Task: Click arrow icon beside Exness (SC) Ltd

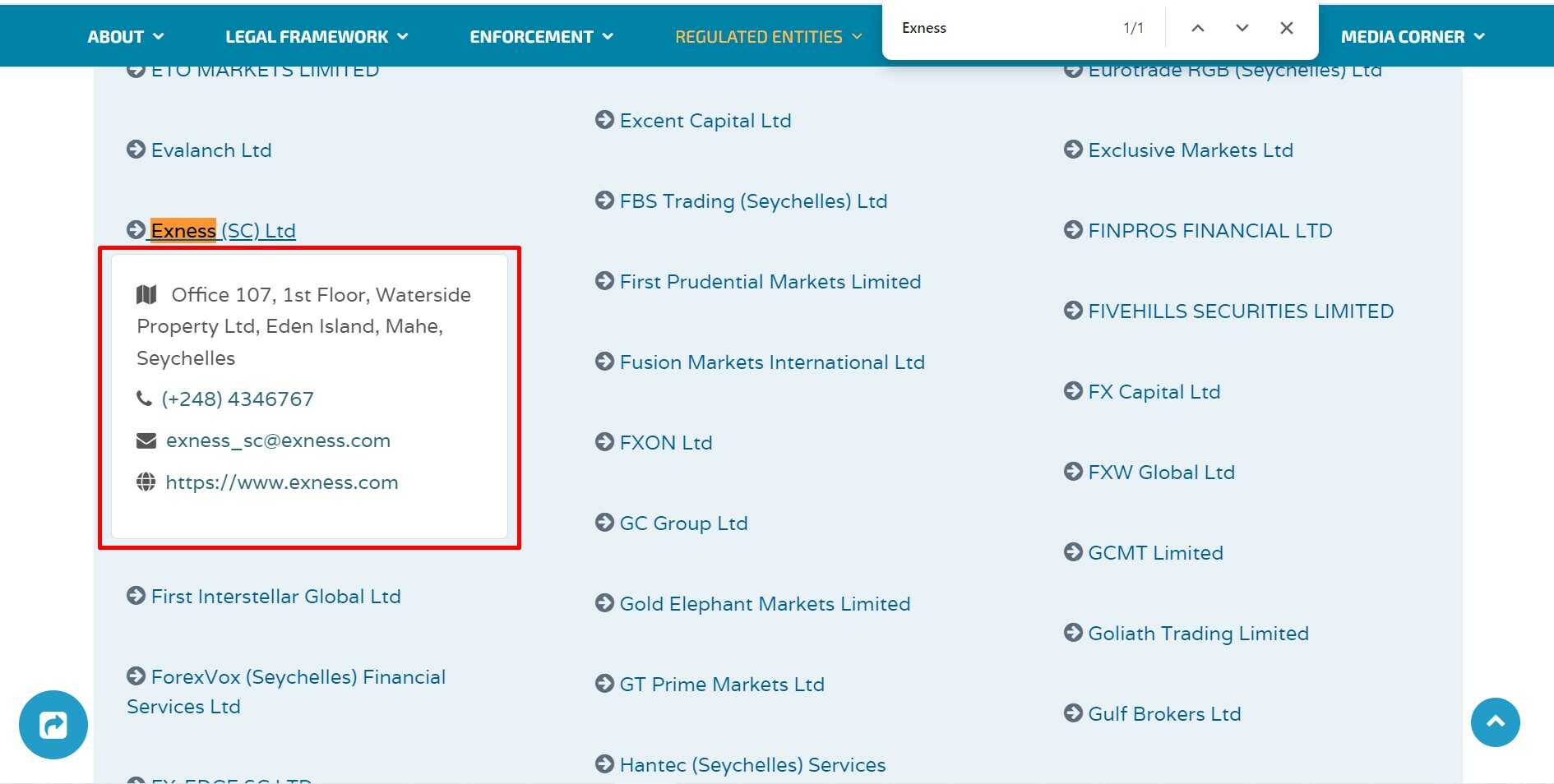Action: coord(136,230)
